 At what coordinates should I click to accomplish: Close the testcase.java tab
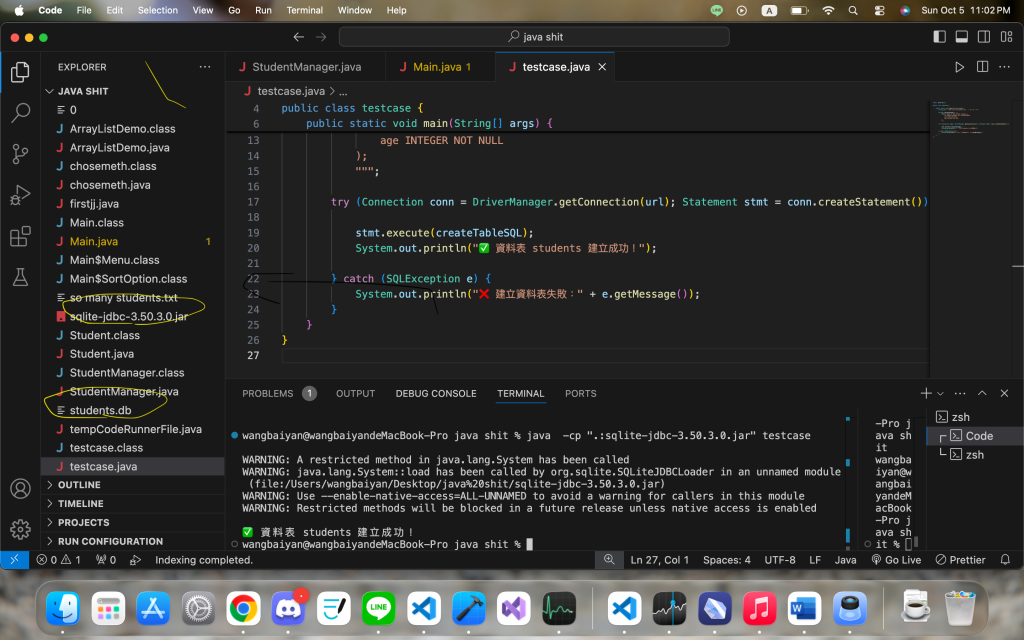[x=602, y=67]
